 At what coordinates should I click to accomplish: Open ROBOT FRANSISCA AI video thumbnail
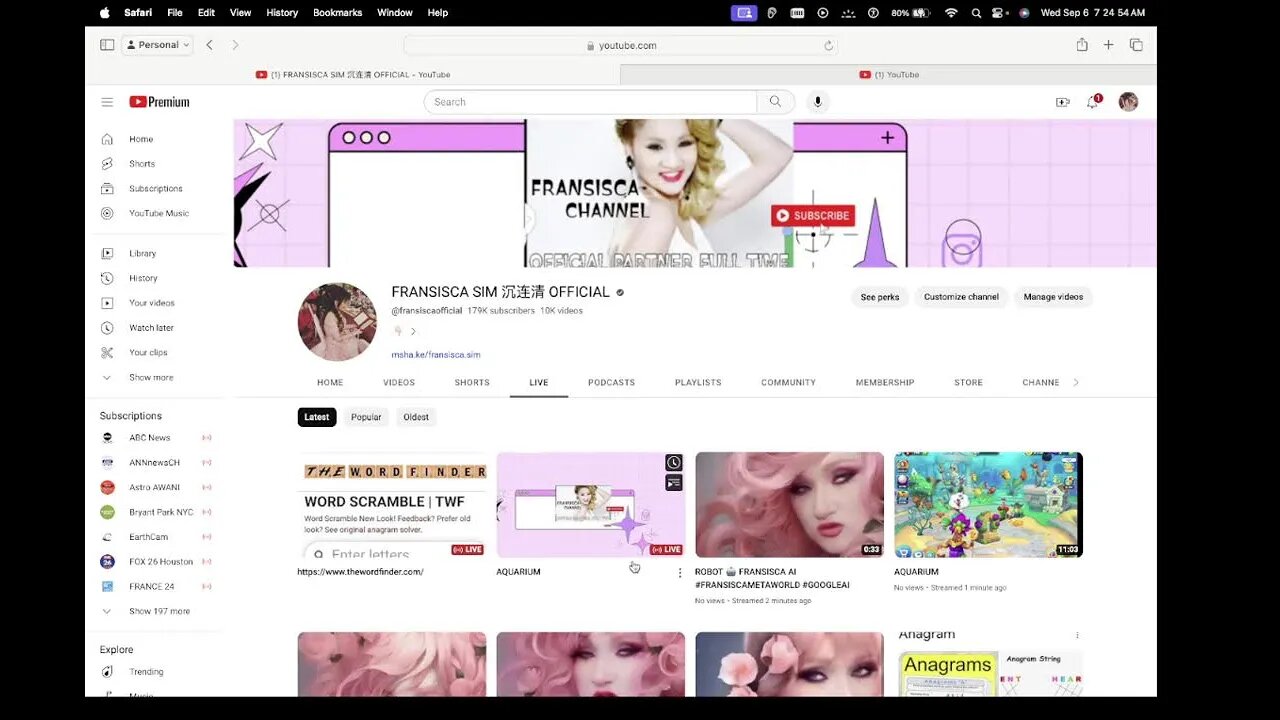pos(790,505)
